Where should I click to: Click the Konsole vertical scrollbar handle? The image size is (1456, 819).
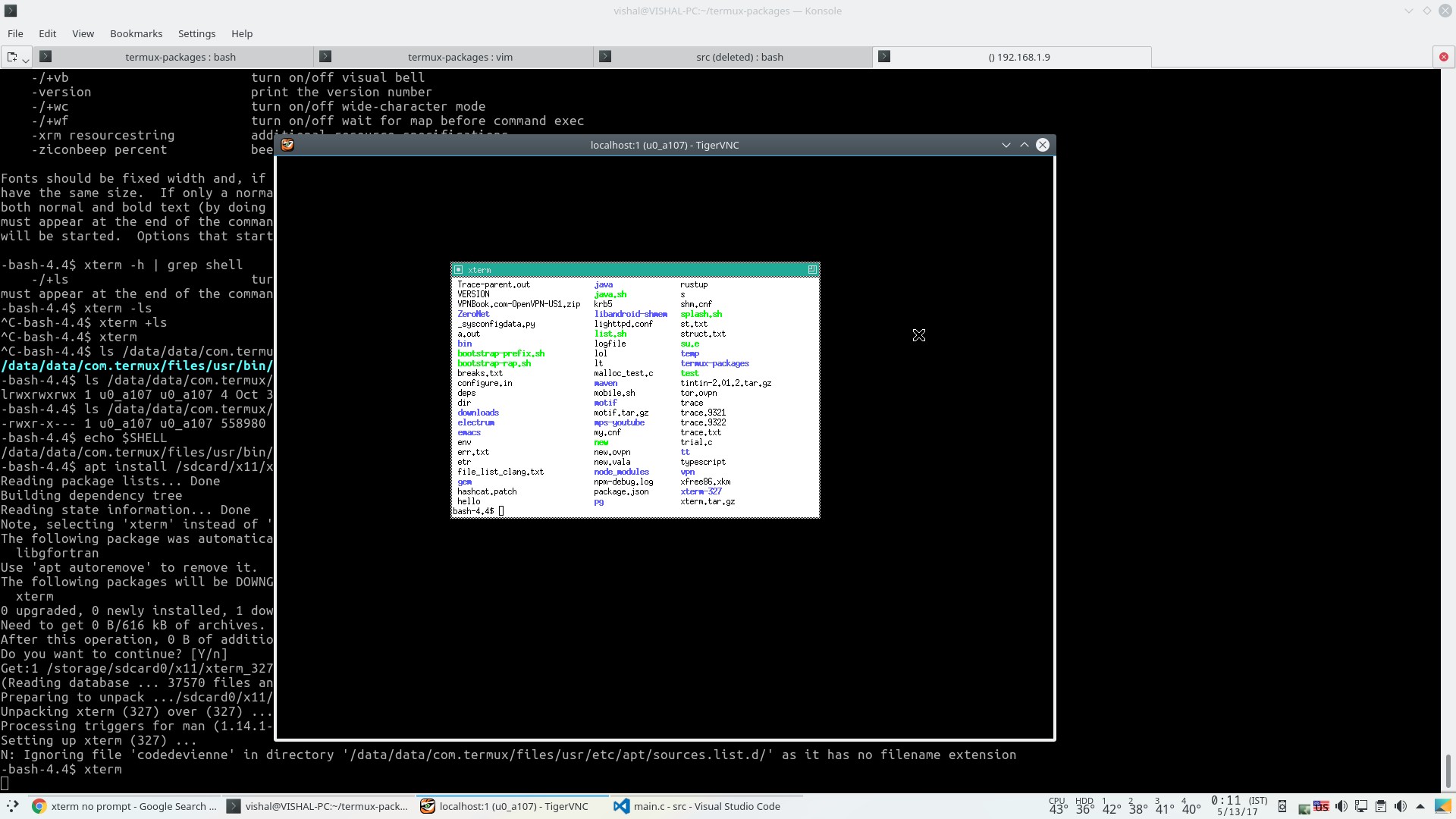tap(1448, 771)
